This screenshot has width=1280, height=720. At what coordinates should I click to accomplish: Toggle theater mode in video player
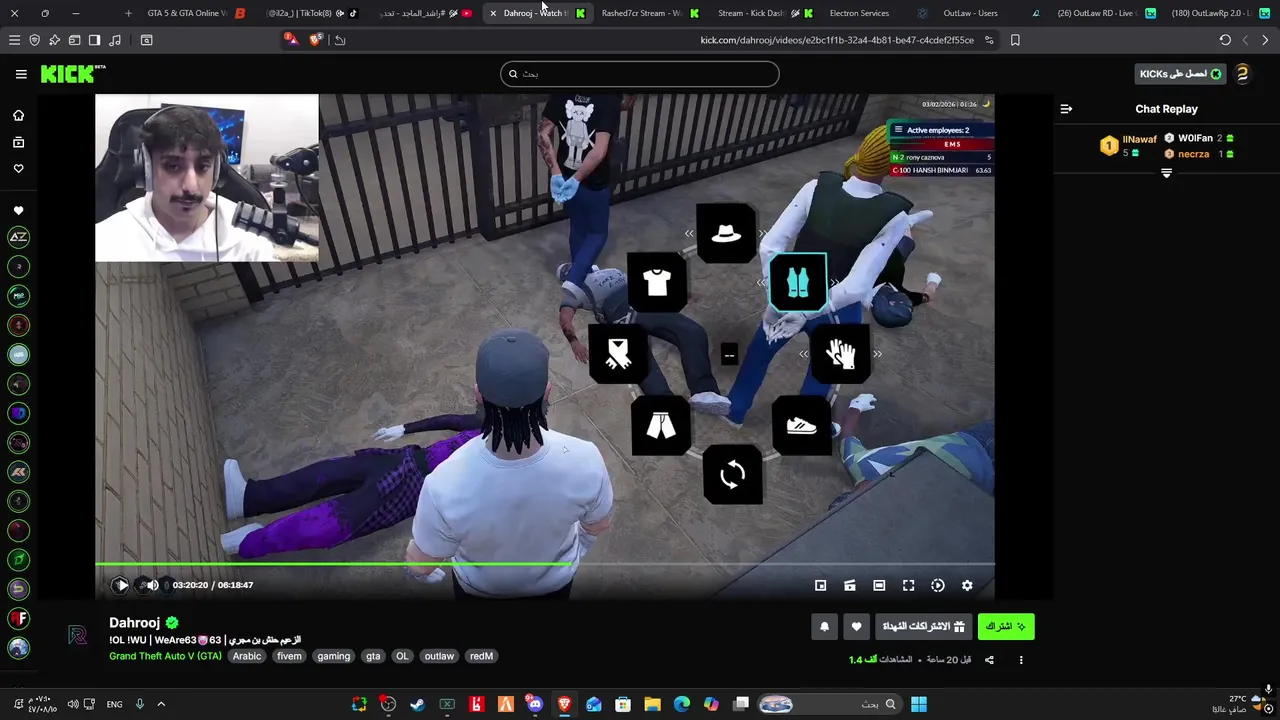click(879, 585)
